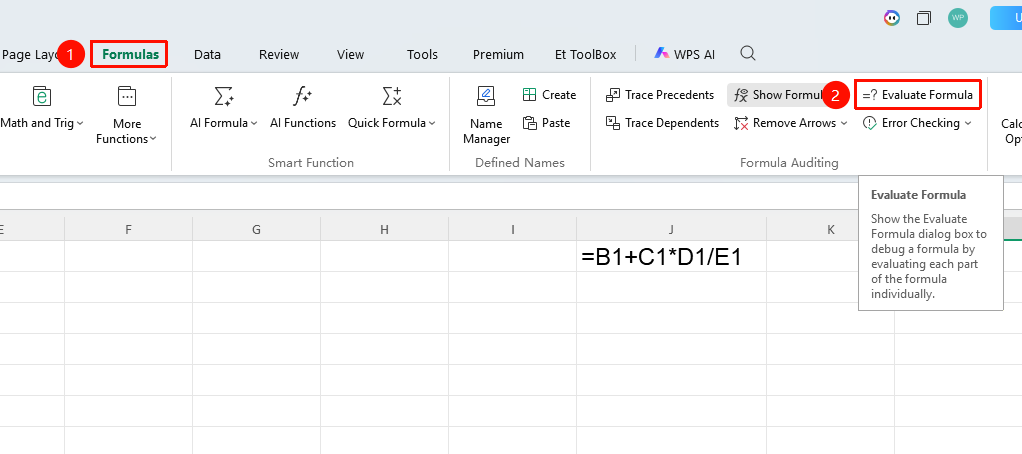Expand the Error Checking dropdown arrow
Viewport: 1022px width, 454px height.
(968, 123)
